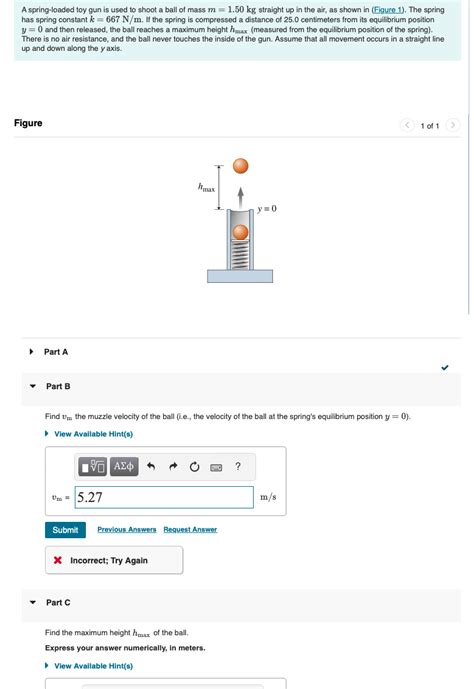The image size is (474, 689).
Task: Open the math templates button in toolbar
Action: 92,466
